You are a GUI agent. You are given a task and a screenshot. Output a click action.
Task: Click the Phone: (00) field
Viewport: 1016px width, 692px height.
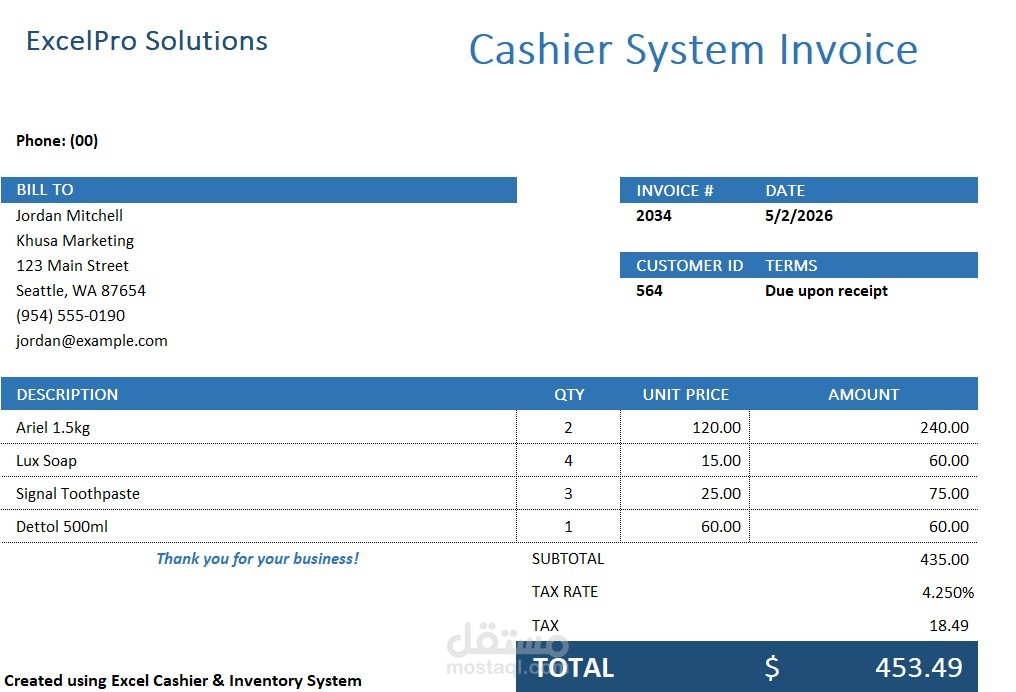(57, 141)
